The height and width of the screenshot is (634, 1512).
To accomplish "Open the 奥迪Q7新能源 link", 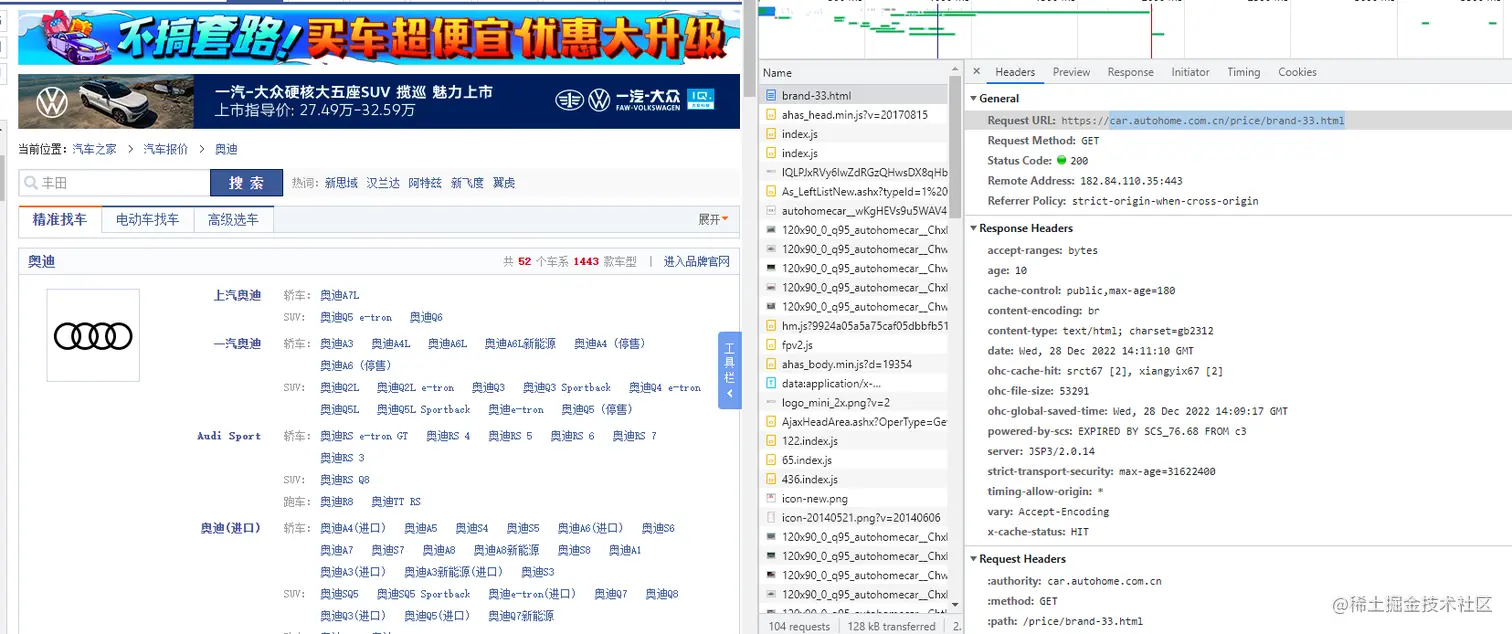I will tap(521, 616).
